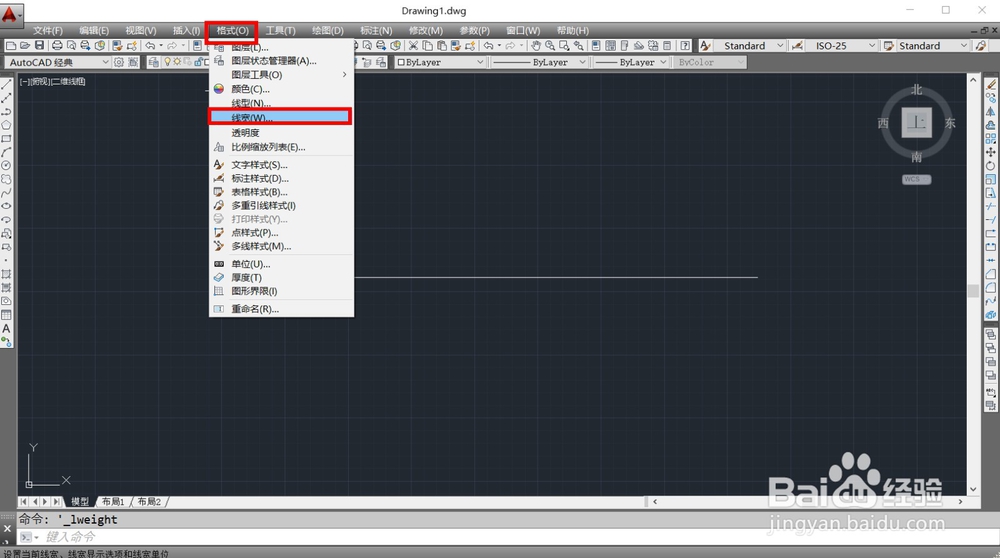1000x558 pixels.
Task: Choose 重命名(R)... menu entry
Action: (x=282, y=309)
